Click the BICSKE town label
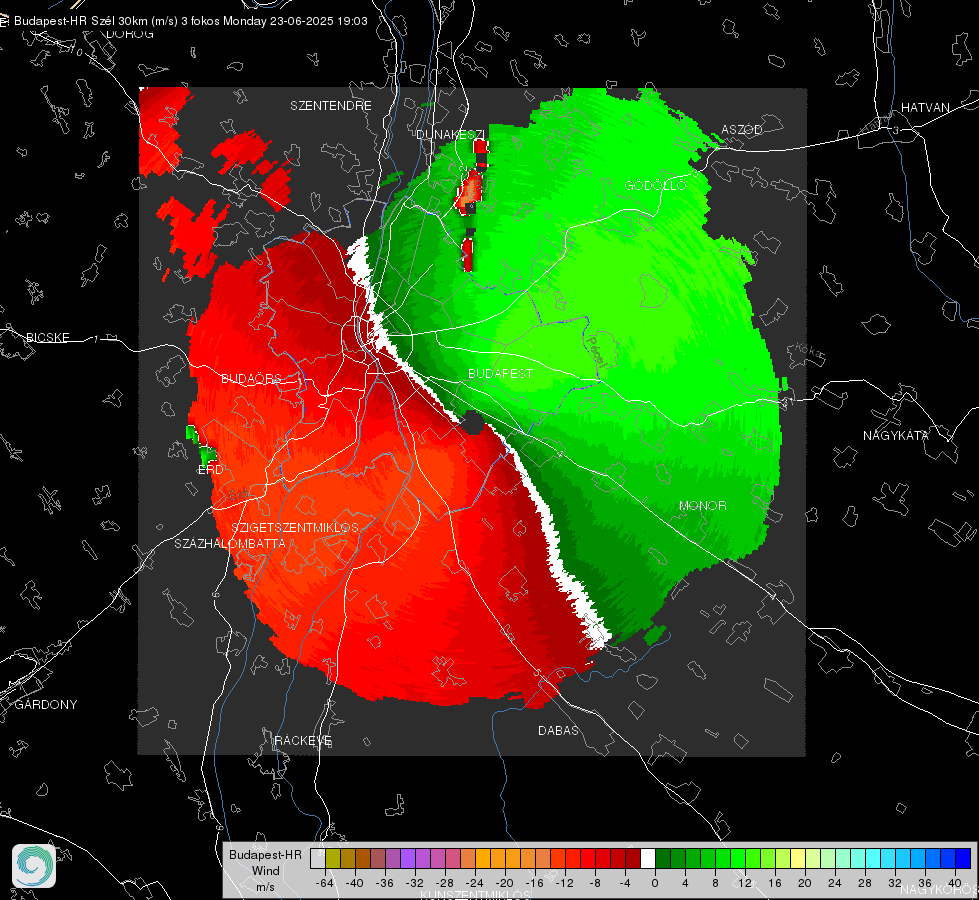Screen dimensions: 979x900 (x=47, y=338)
